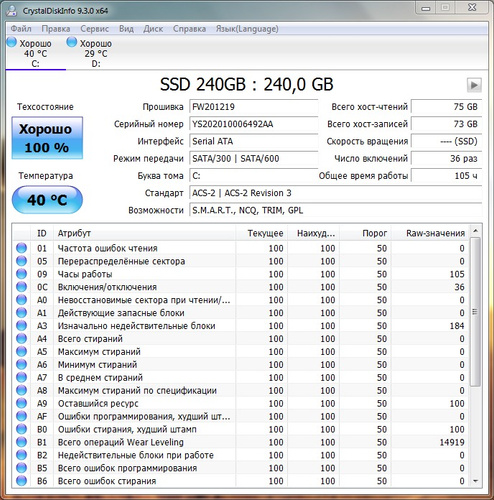The height and width of the screenshot is (500, 494).
Task: Click the Текущее column header
Action: pos(262,233)
